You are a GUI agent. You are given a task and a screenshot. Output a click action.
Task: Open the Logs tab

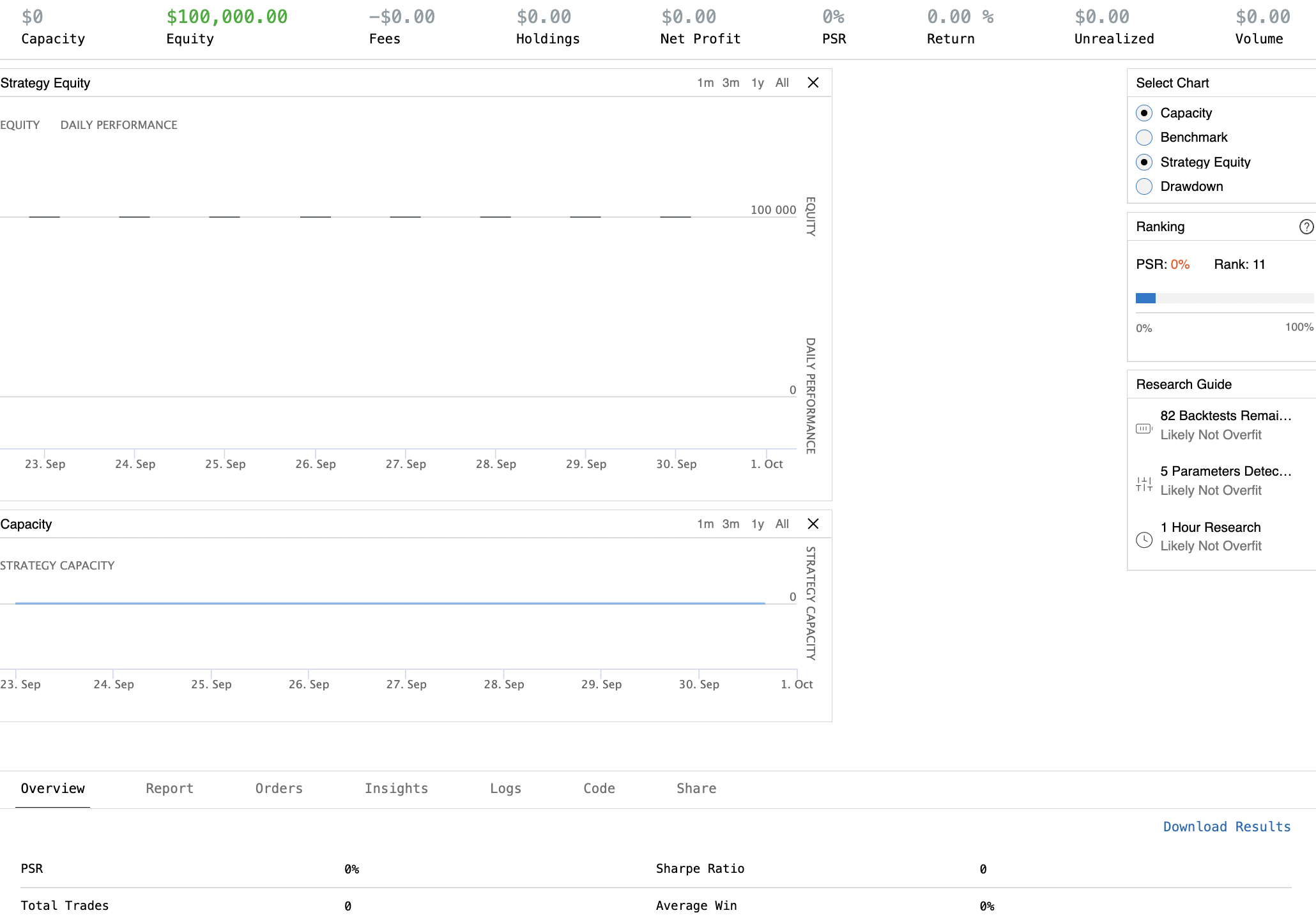pyautogui.click(x=505, y=789)
